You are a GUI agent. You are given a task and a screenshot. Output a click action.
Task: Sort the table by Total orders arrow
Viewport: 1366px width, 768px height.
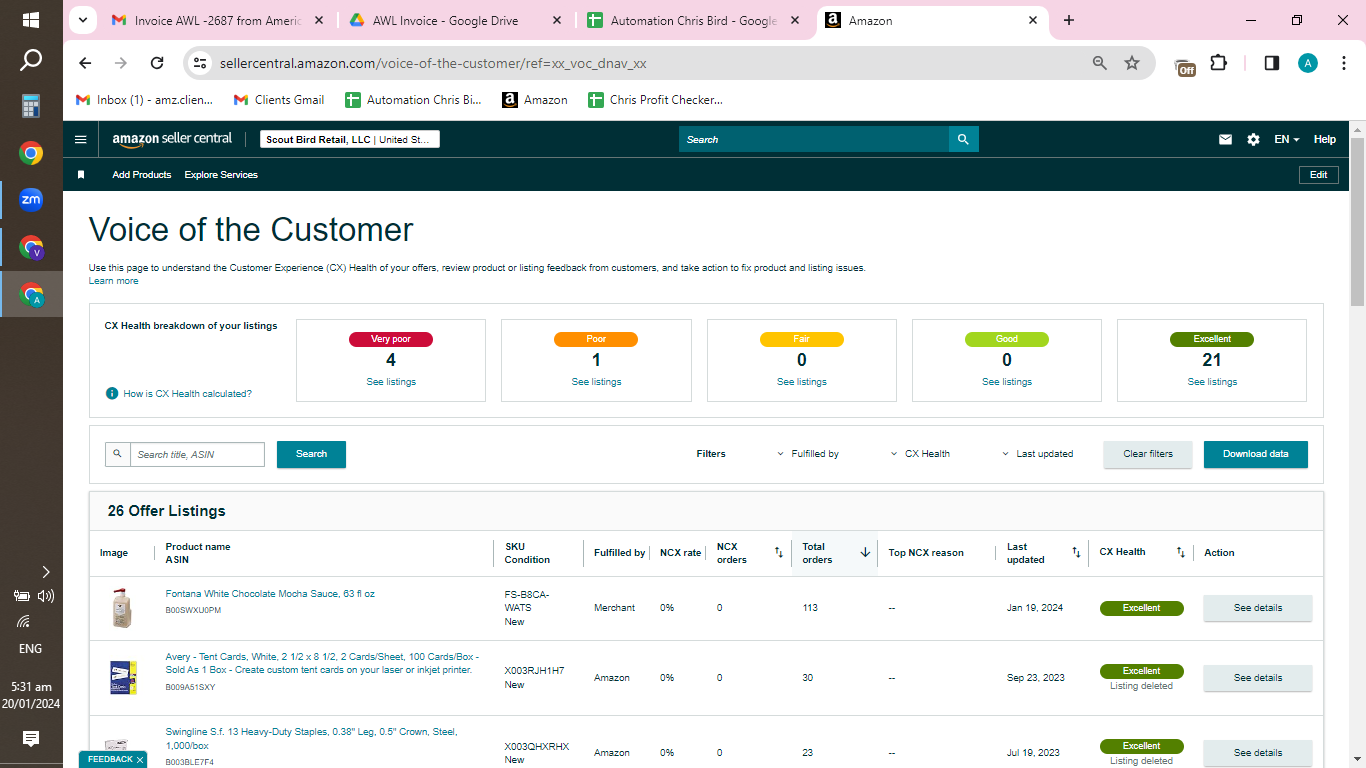[x=865, y=552]
